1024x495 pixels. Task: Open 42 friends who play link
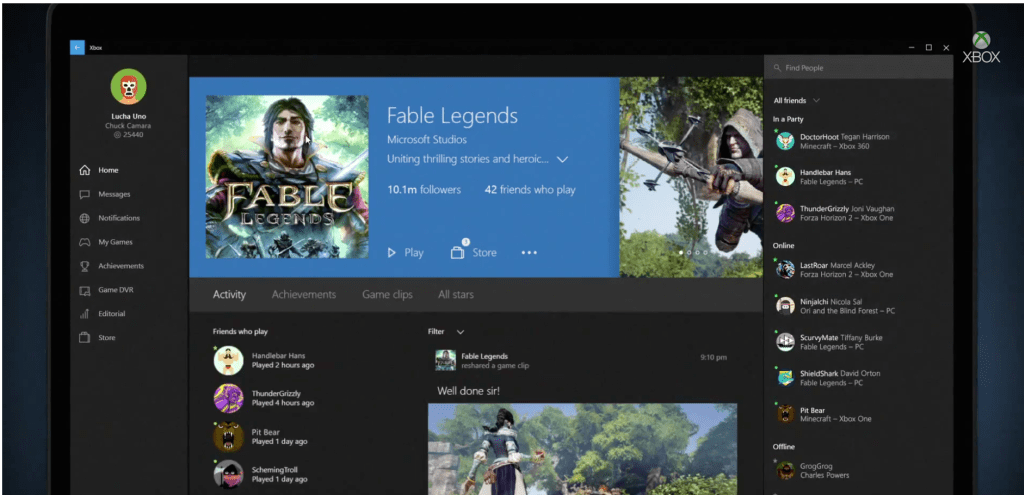(530, 190)
